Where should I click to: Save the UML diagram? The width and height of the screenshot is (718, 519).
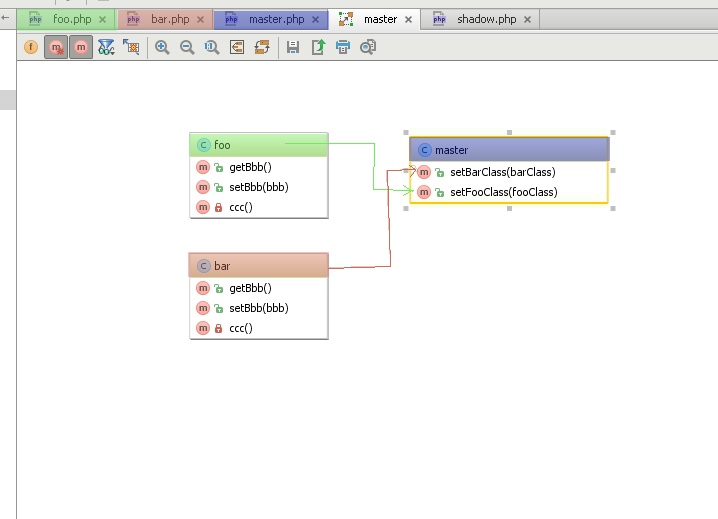pos(293,47)
